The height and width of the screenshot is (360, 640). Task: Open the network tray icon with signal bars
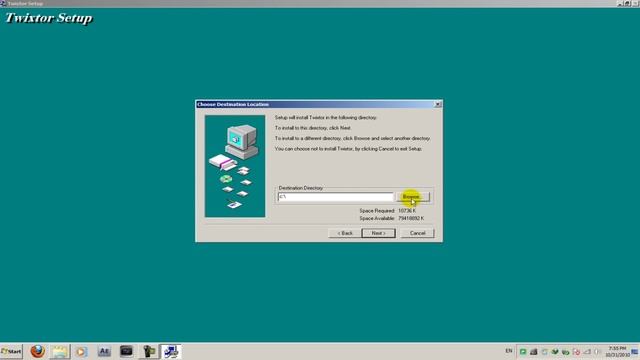[587, 351]
